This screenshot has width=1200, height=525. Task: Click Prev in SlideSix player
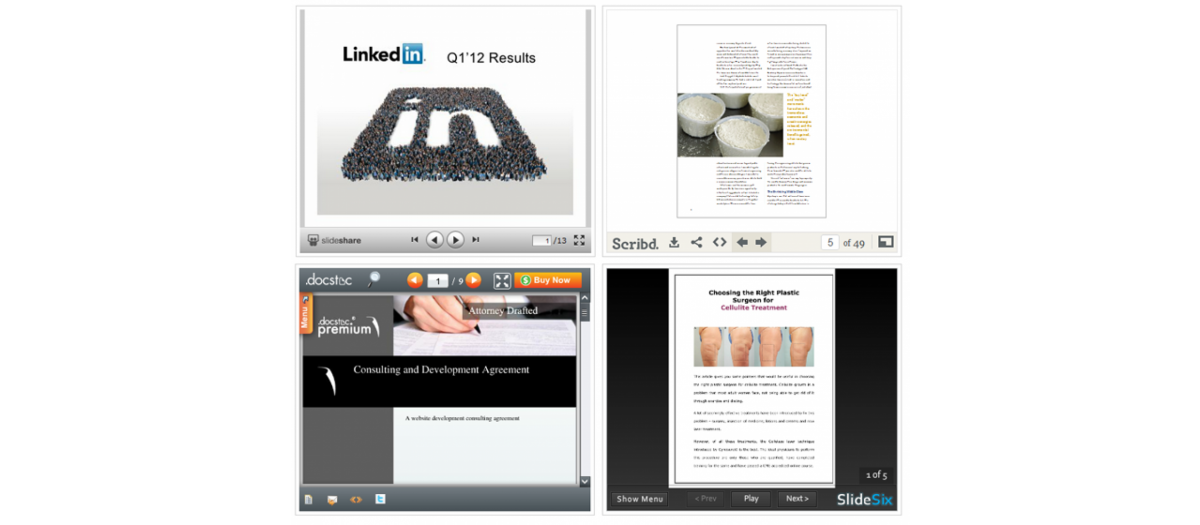(706, 499)
